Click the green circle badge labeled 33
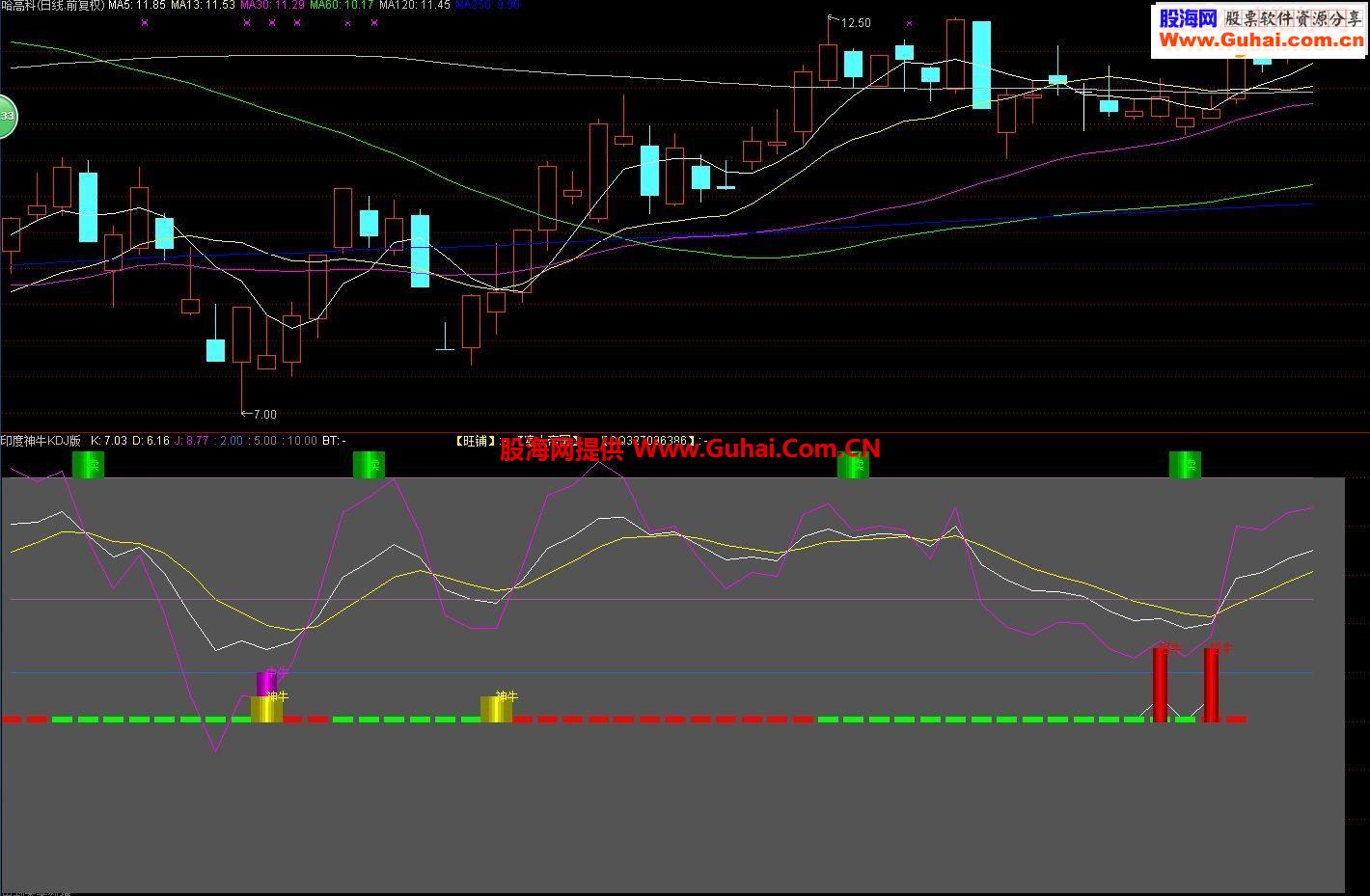 [x=6, y=117]
